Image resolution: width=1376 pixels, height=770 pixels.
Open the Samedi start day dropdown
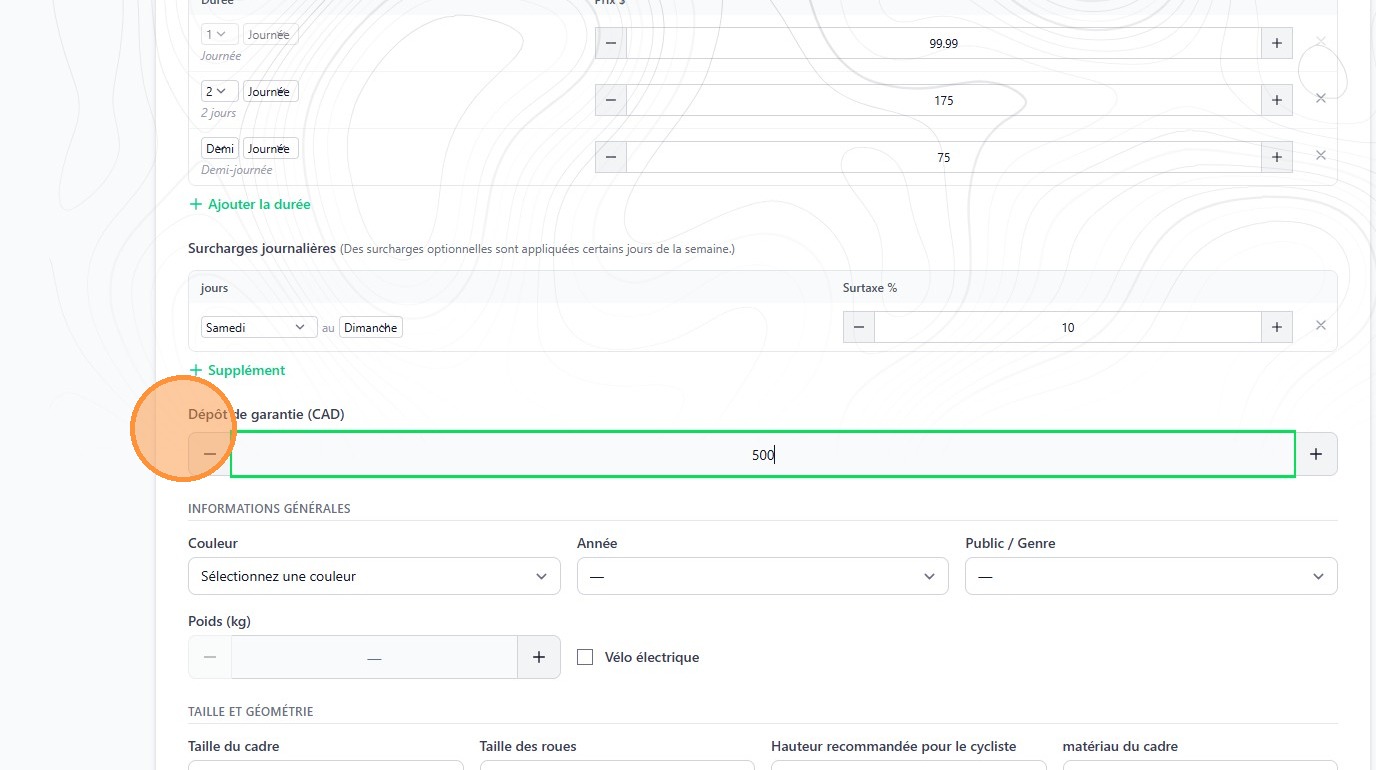point(258,328)
